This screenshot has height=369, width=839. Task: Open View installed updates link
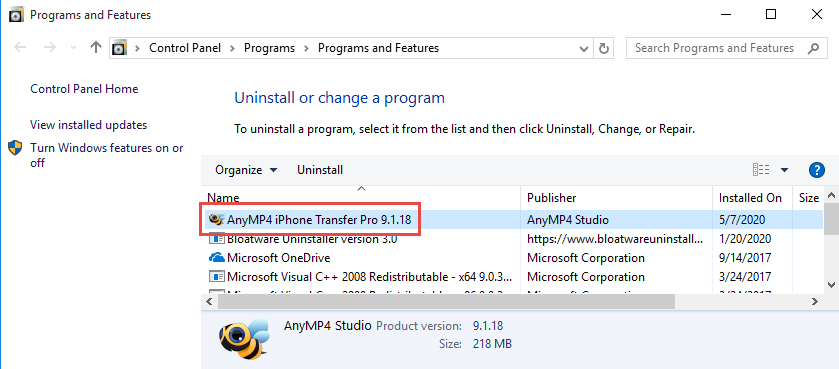pyautogui.click(x=88, y=125)
